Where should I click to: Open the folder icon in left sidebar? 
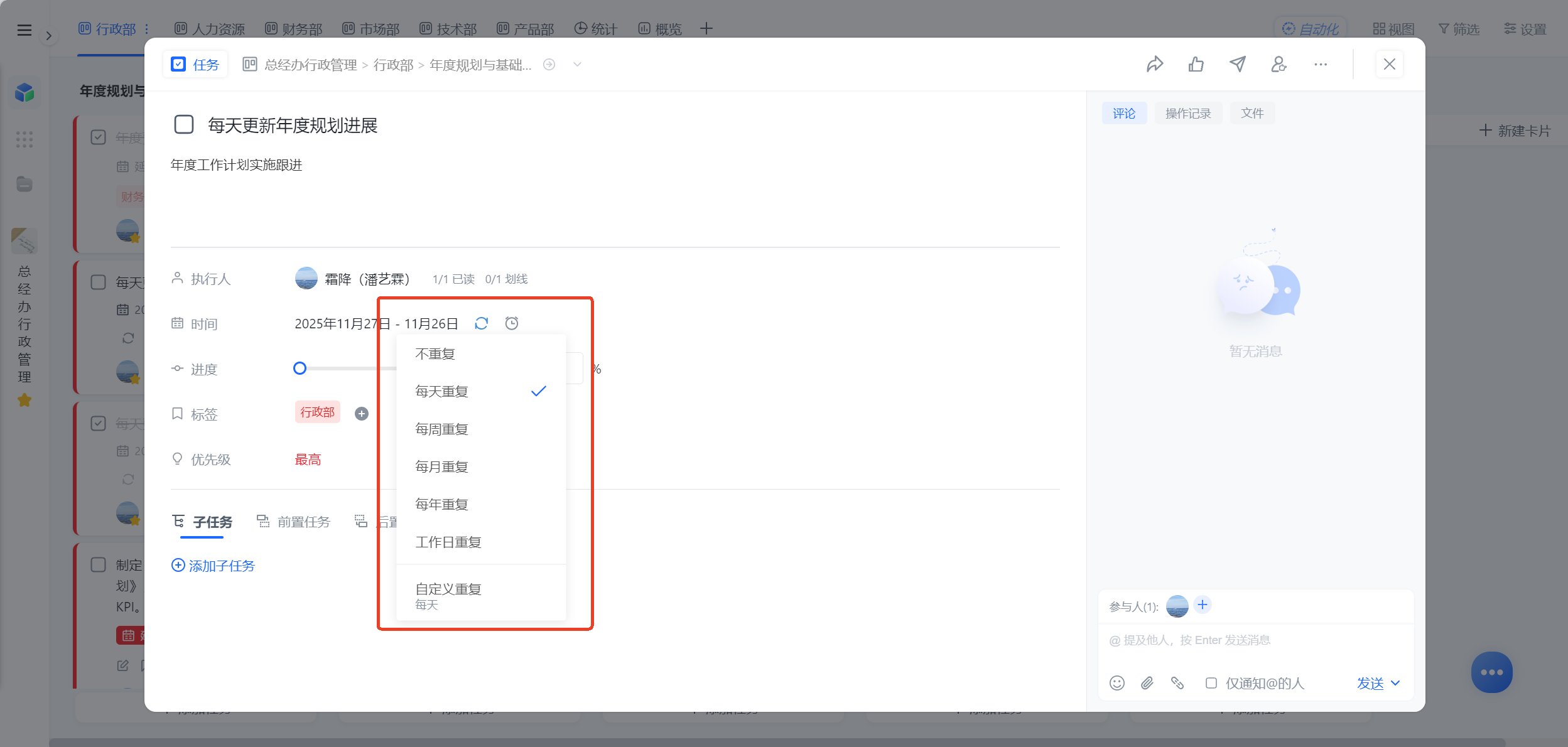[x=24, y=184]
